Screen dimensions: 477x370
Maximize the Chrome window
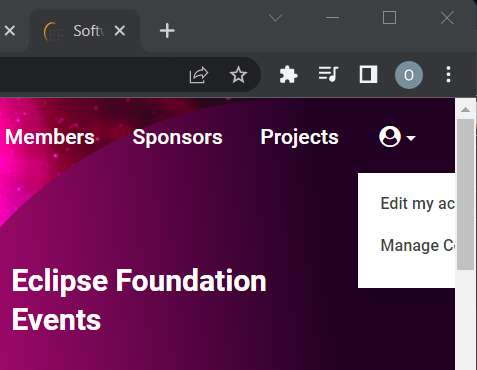tap(389, 18)
